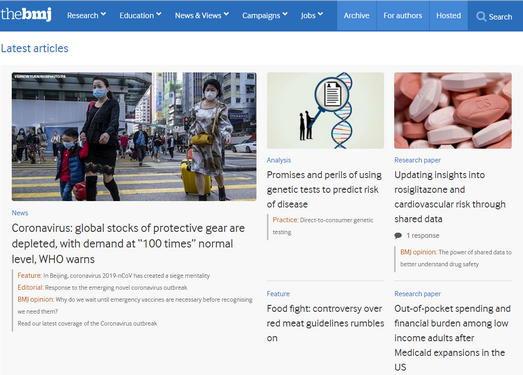This screenshot has height=375, width=523.
Task: Click Research paper label above rosiglitazone article
Action: point(417,160)
